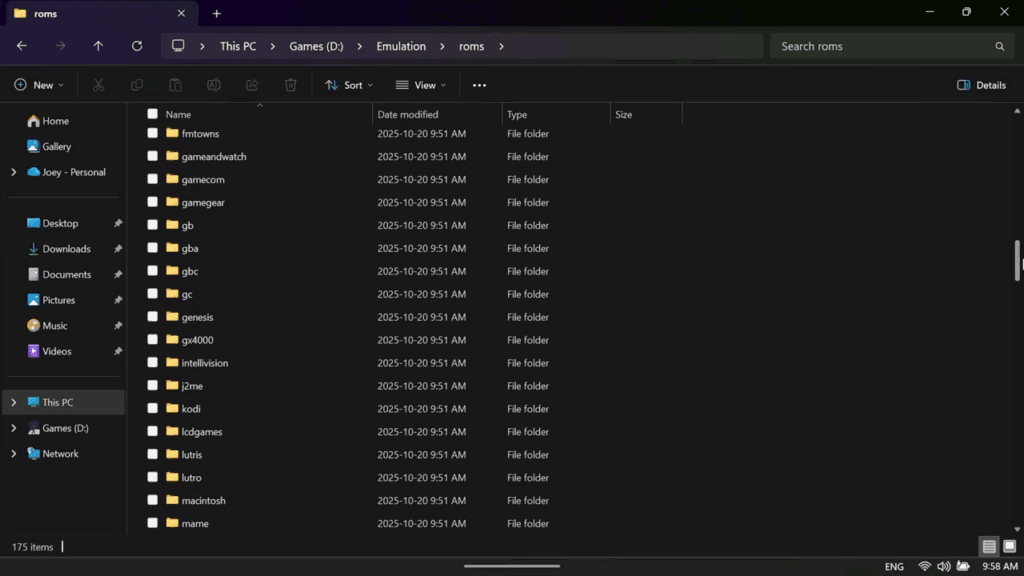
Task: Click the Paste icon on the toolbar
Action: click(175, 85)
